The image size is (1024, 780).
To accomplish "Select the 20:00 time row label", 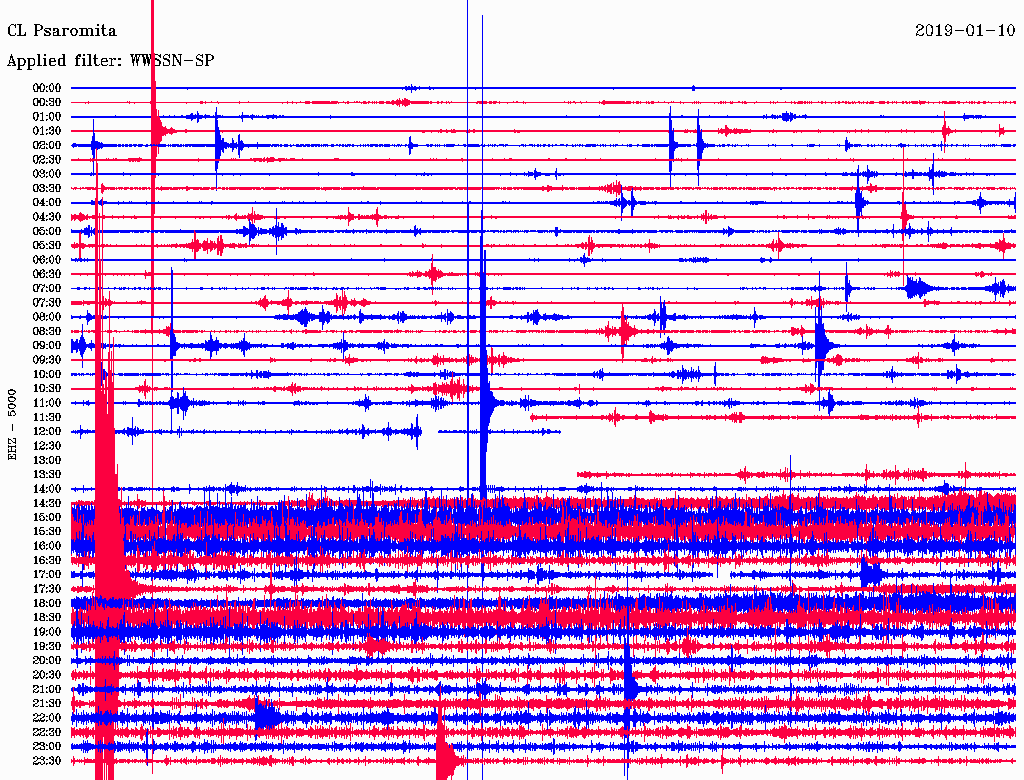I will (x=47, y=661).
